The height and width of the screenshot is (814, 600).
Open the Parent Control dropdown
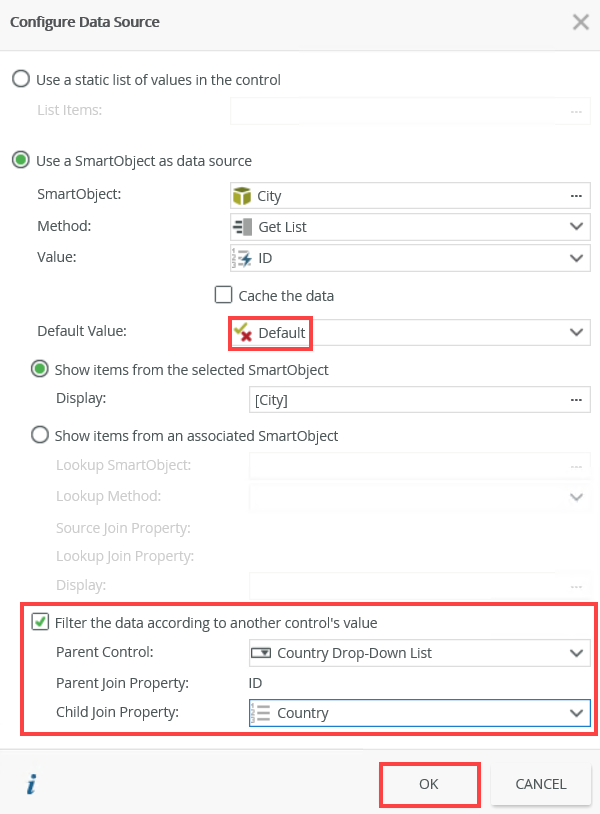[576, 653]
